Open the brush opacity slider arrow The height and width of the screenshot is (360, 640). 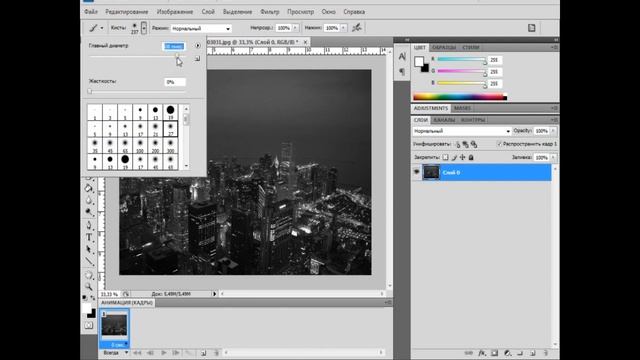pos(296,28)
